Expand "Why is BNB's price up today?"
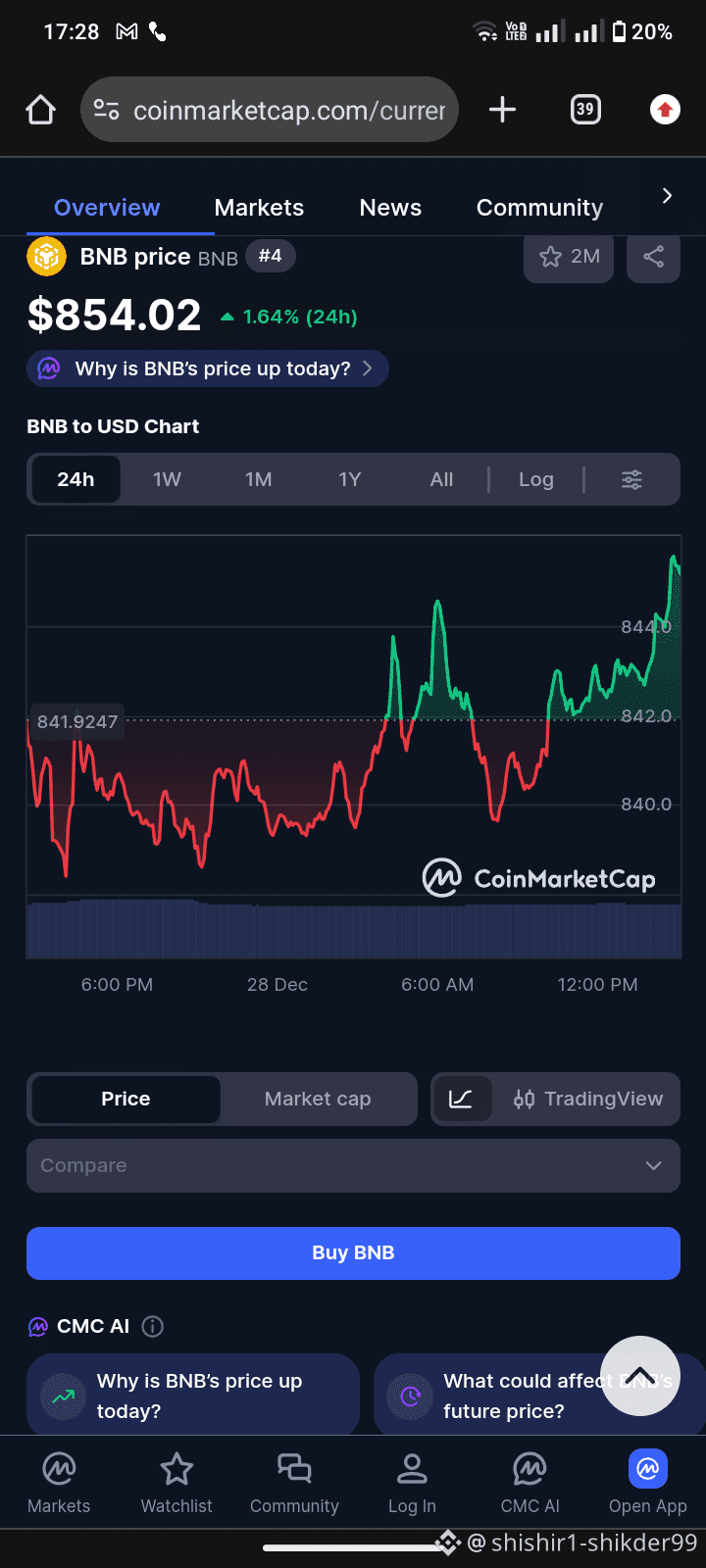The width and height of the screenshot is (706, 1568). [208, 368]
